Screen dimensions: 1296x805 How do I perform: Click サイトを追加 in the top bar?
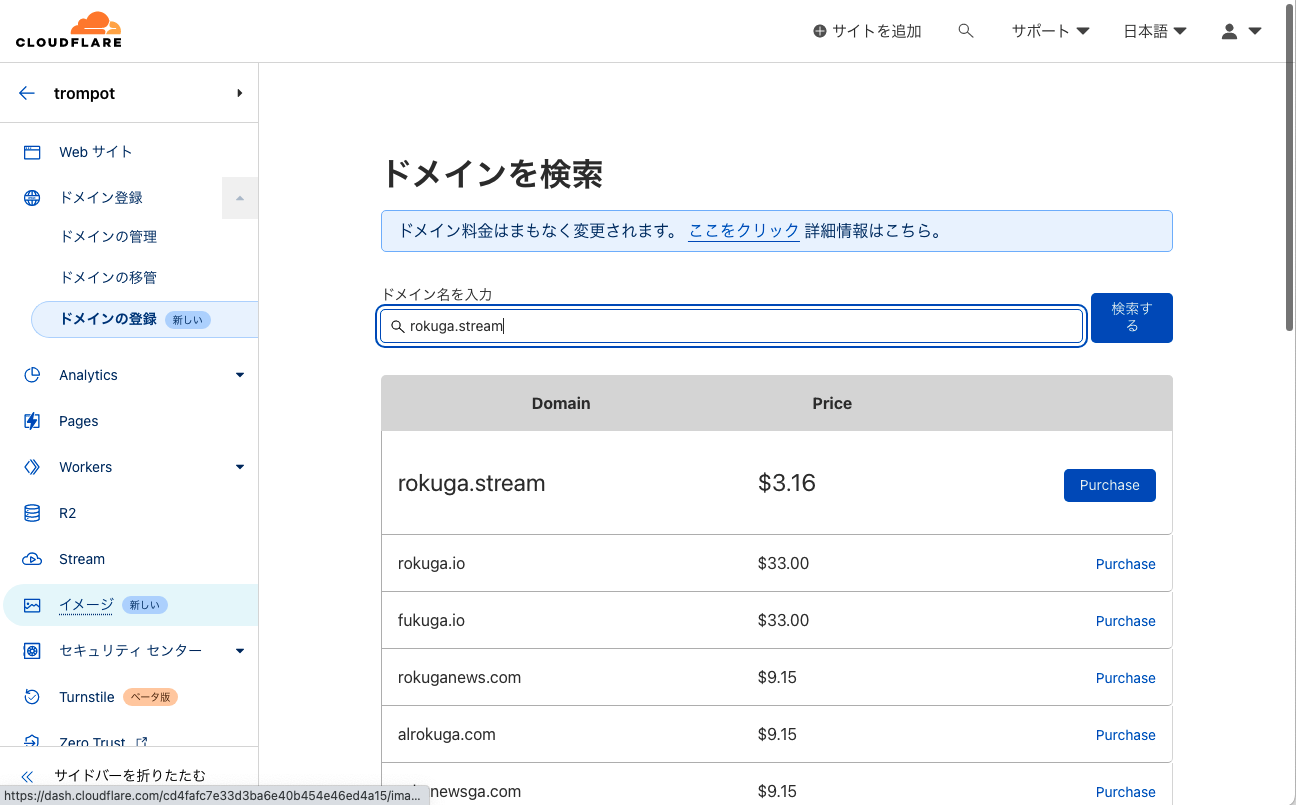click(866, 30)
